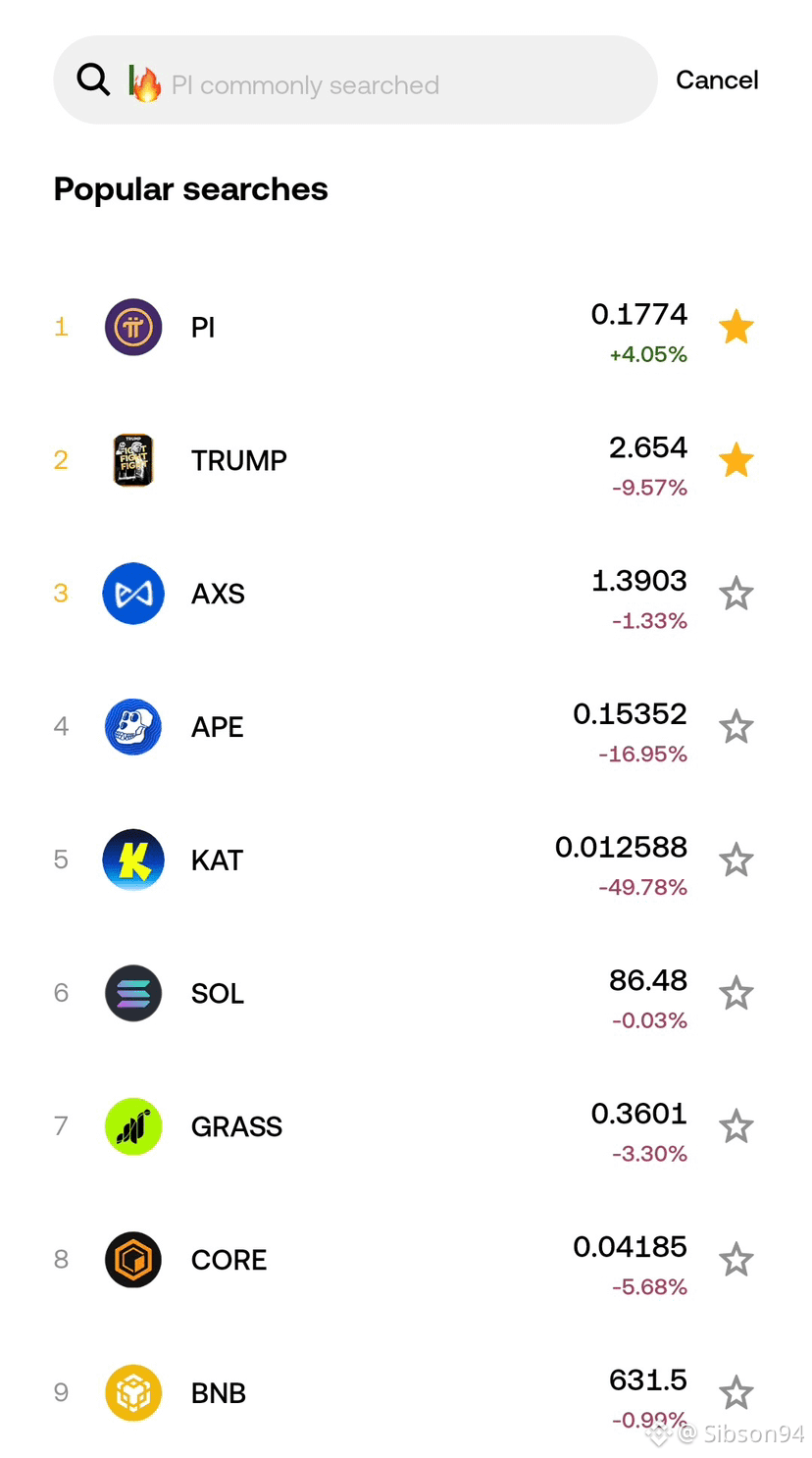Open the APE skull logo
Viewport: 812px width, 1458px height.
133,727
